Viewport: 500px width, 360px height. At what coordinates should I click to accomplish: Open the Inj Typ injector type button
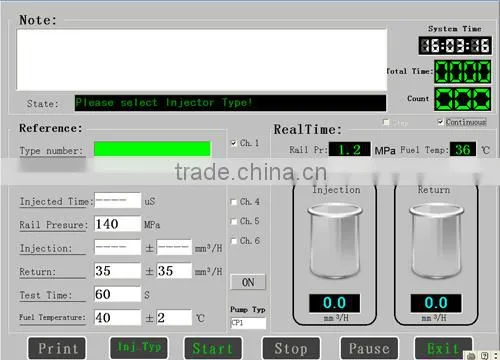coord(139,347)
